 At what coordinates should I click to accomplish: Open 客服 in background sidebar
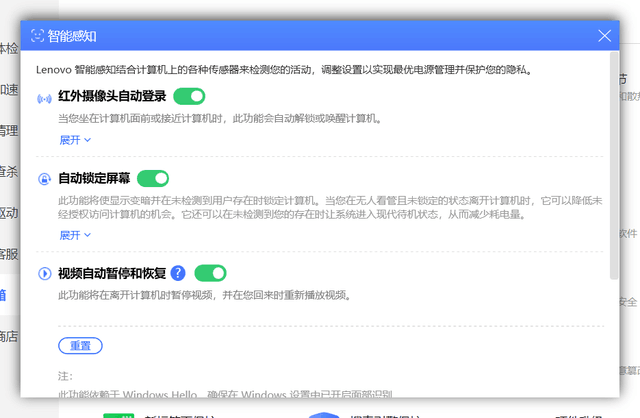(9, 254)
